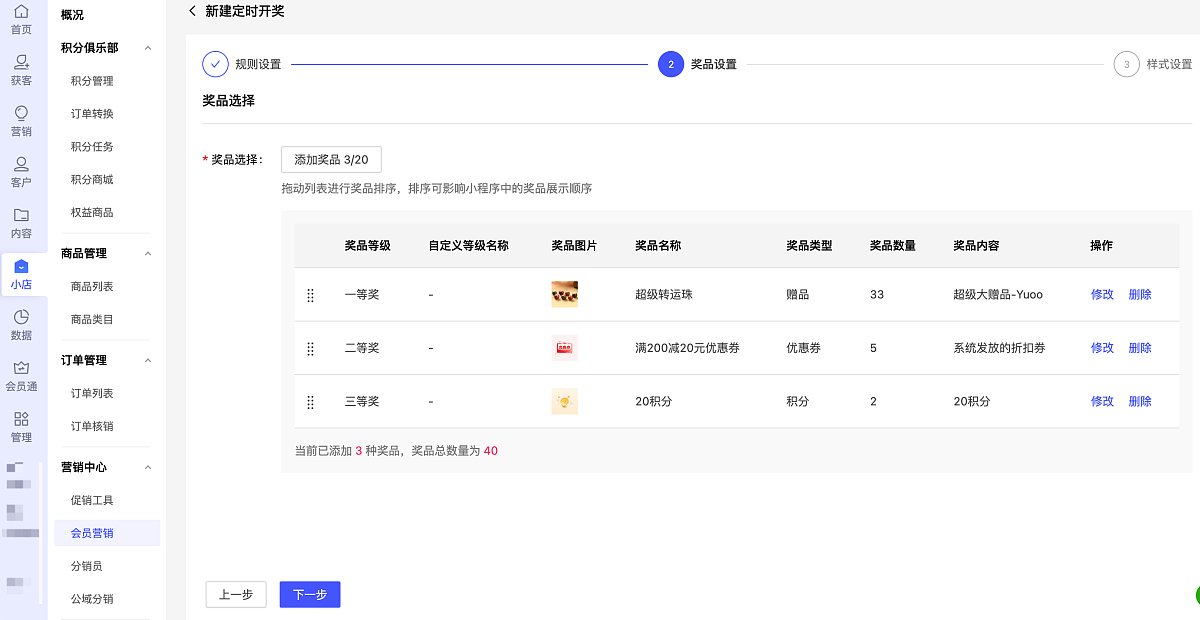Viewport: 1200px width, 620px height.
Task: Collapse the 商品管理 menu group
Action: click(148, 254)
